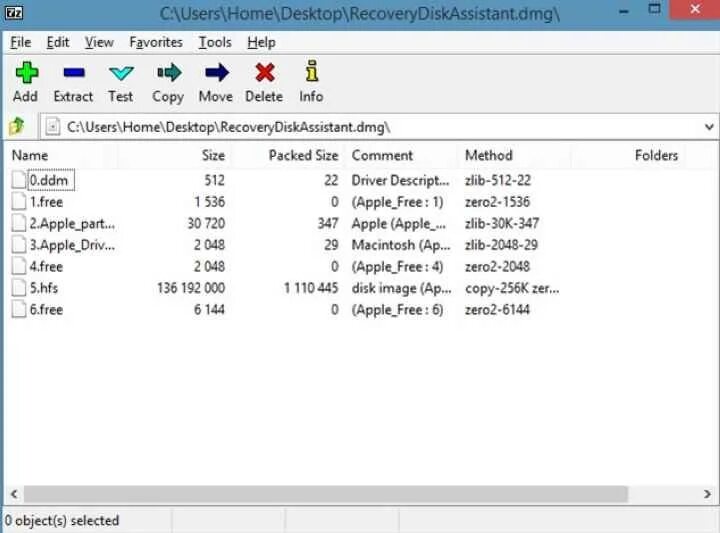720x533 pixels.
Task: Click the scroll right arrow
Action: (x=707, y=494)
